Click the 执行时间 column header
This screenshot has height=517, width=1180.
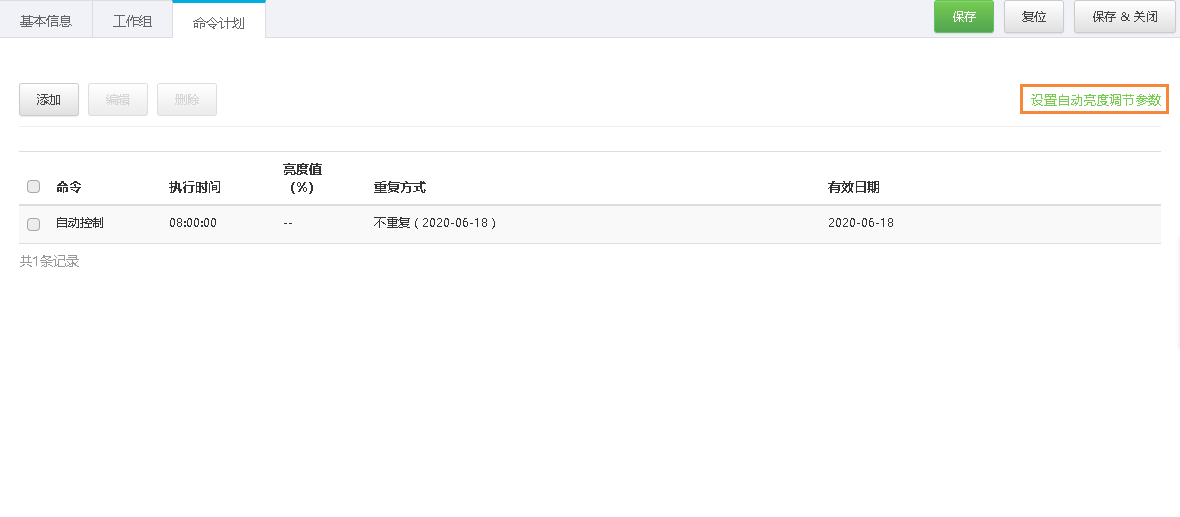pyautogui.click(x=194, y=187)
